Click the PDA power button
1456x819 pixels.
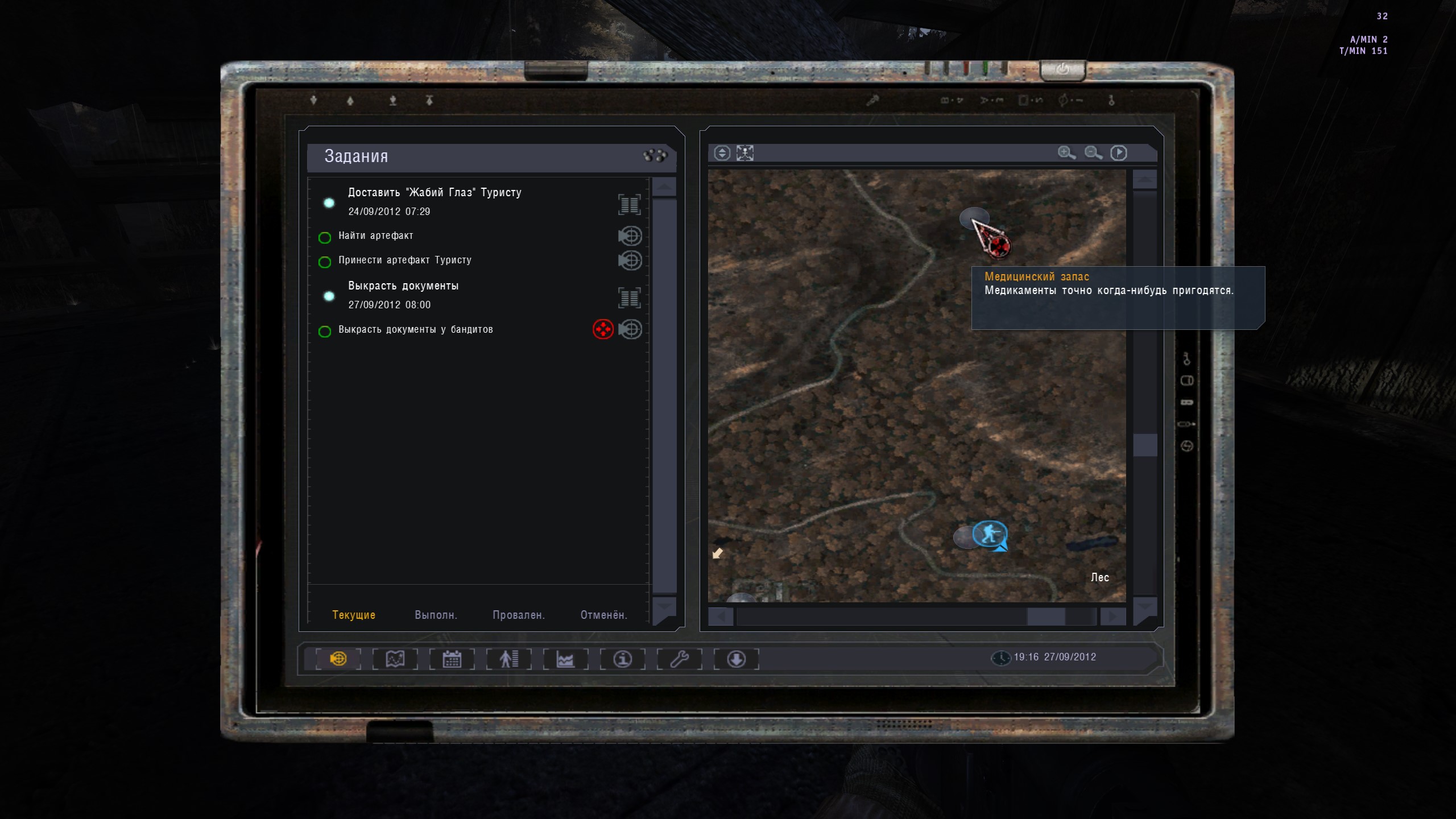(1062, 70)
